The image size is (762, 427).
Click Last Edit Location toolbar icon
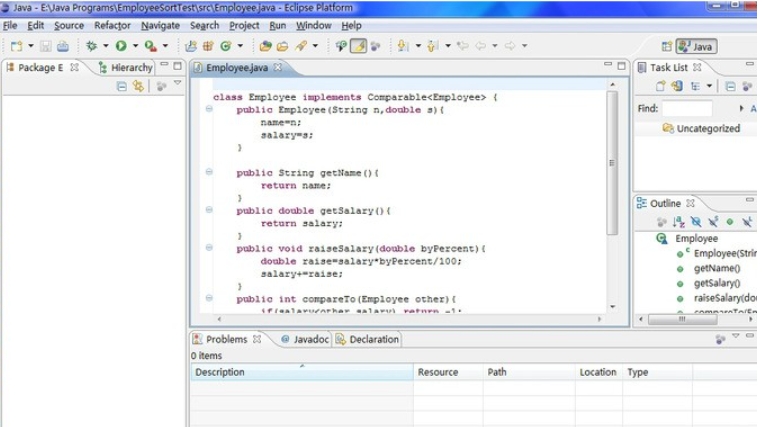pos(463,46)
